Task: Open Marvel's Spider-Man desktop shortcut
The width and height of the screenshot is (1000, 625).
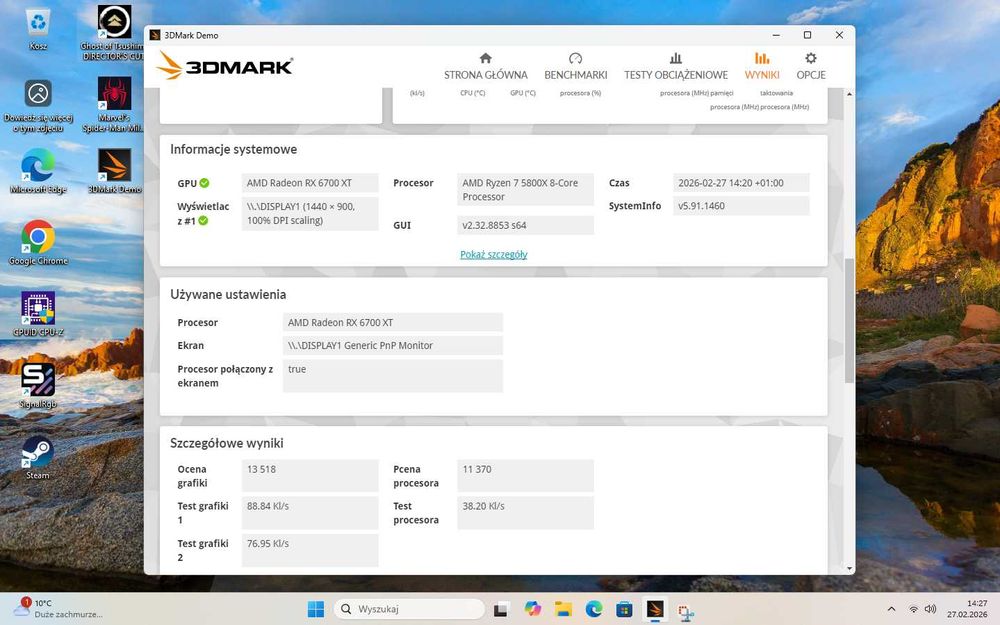Action: coord(114,105)
